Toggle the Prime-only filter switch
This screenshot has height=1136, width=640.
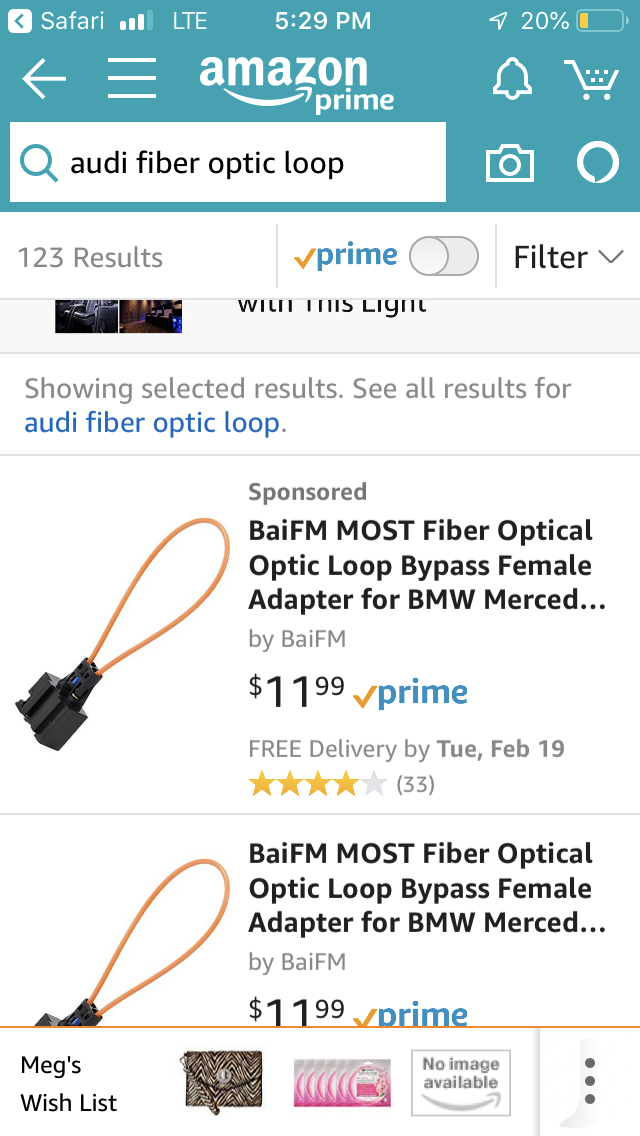(x=443, y=257)
